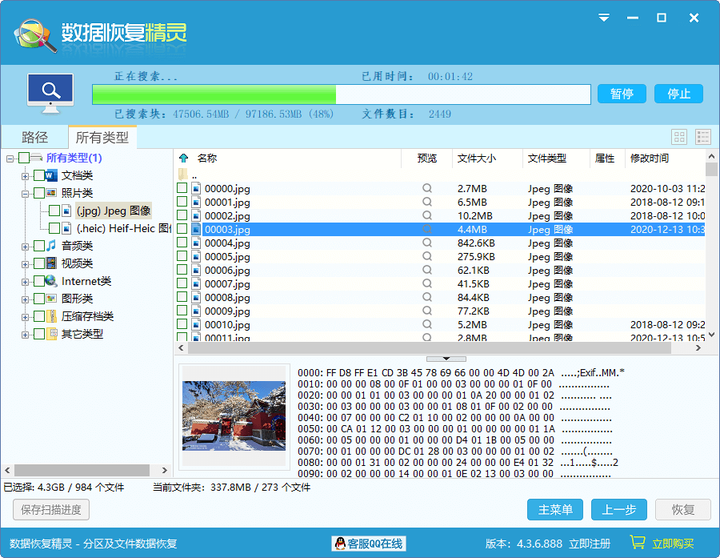Preview 00004.jpg with its magnifier icon
Viewport: 720px width, 558px height.
click(427, 242)
